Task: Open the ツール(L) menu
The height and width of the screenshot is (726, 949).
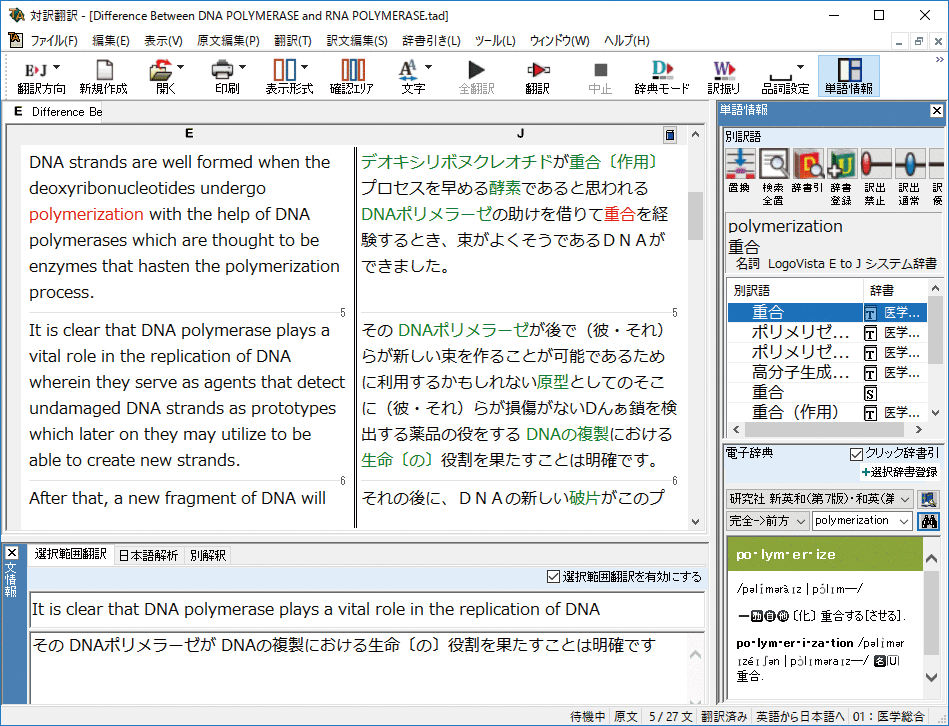Action: click(x=495, y=41)
